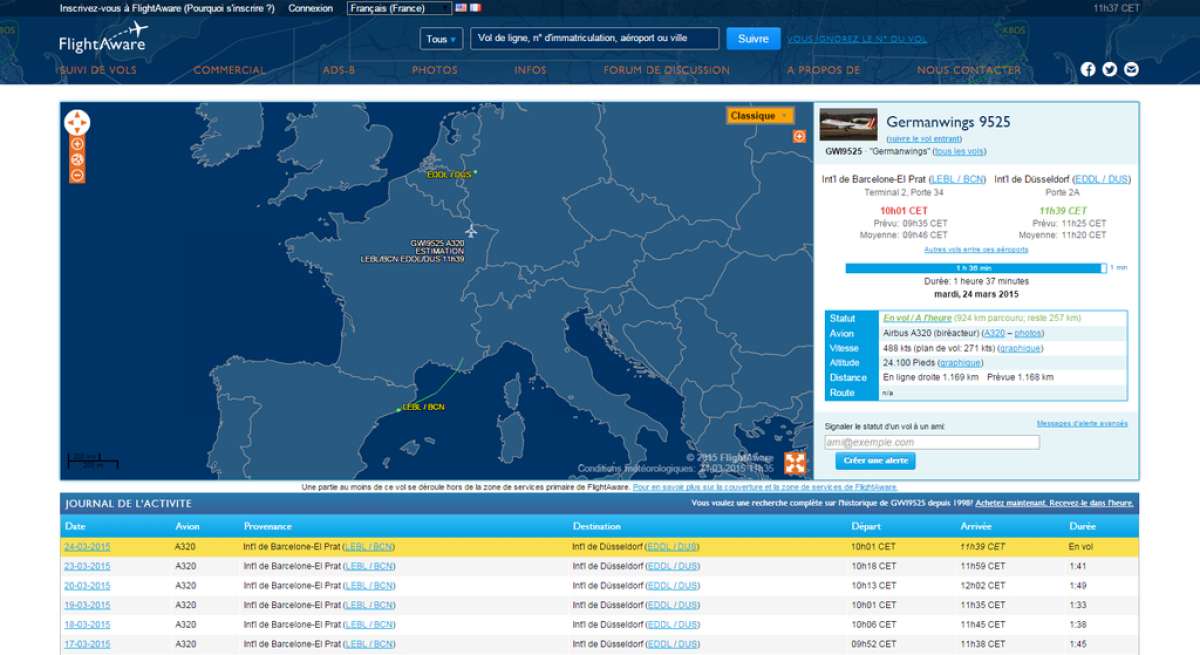
Task: Open the Photos menu
Action: (x=435, y=70)
